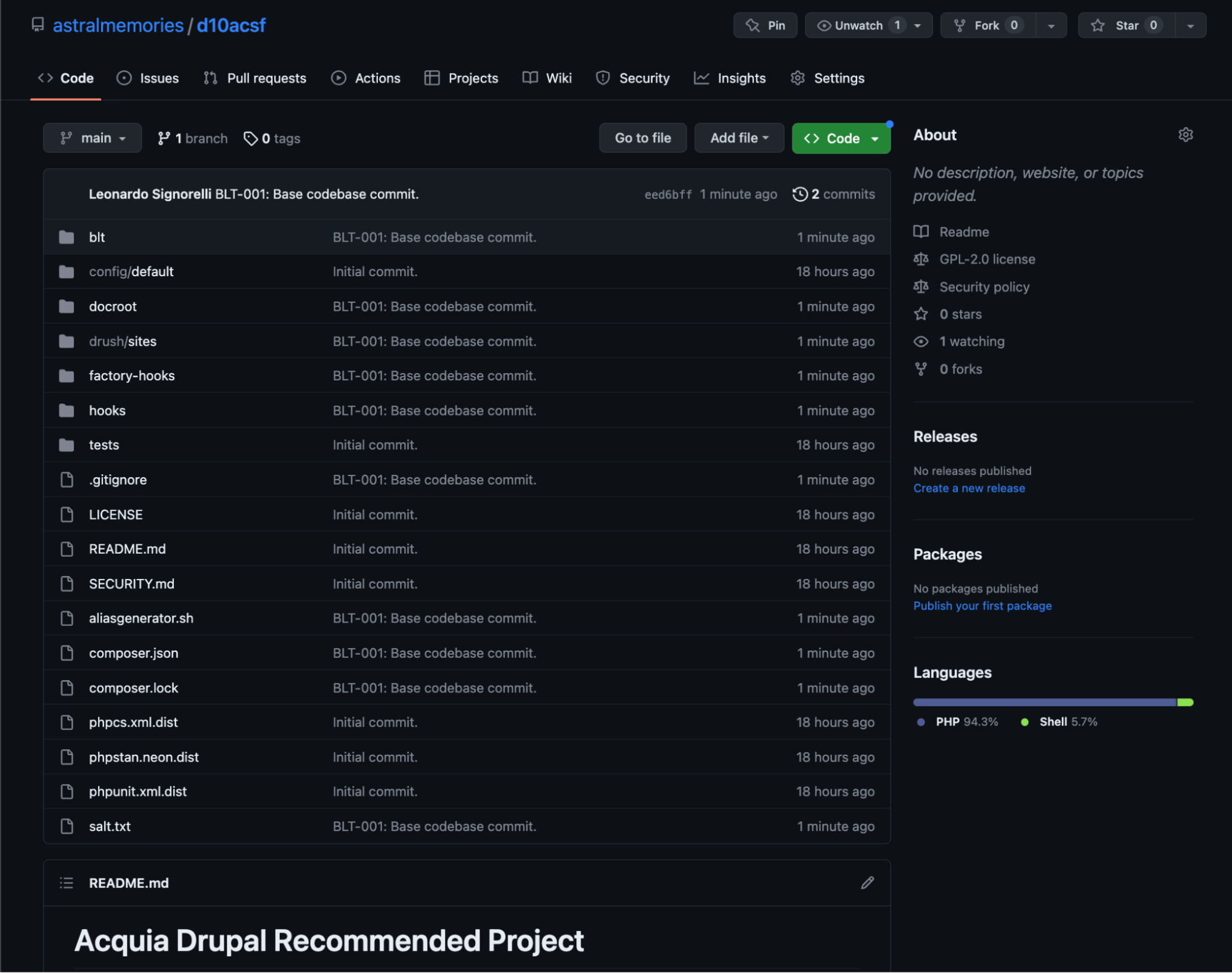Image resolution: width=1232 pixels, height=973 pixels.
Task: Star the repository with the Star button
Action: click(x=1126, y=25)
